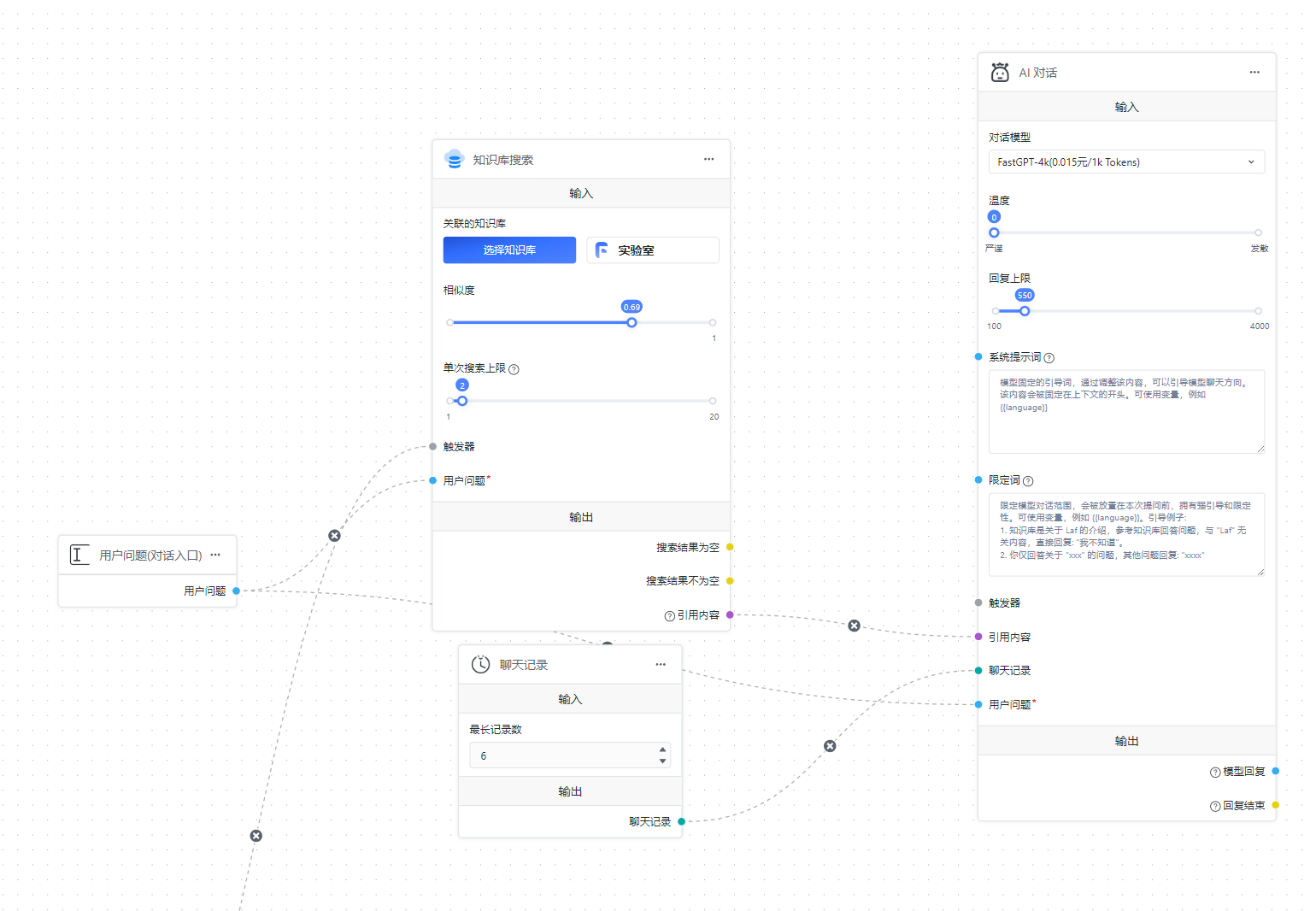Click the help icon next to 模型回复
Image resolution: width=1316 pixels, height=911 pixels.
pos(1214,773)
